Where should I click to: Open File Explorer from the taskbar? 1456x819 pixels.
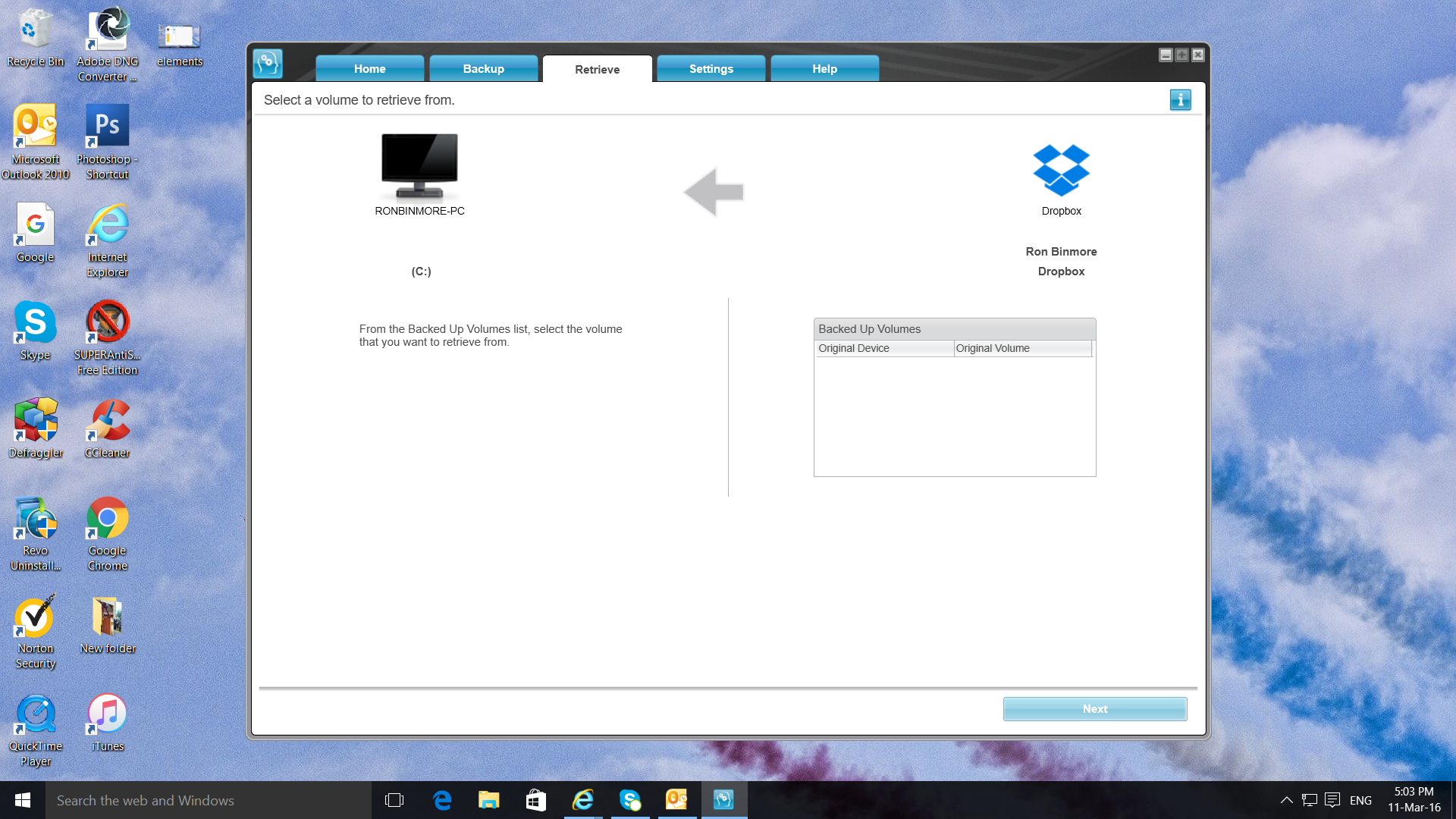[x=489, y=800]
